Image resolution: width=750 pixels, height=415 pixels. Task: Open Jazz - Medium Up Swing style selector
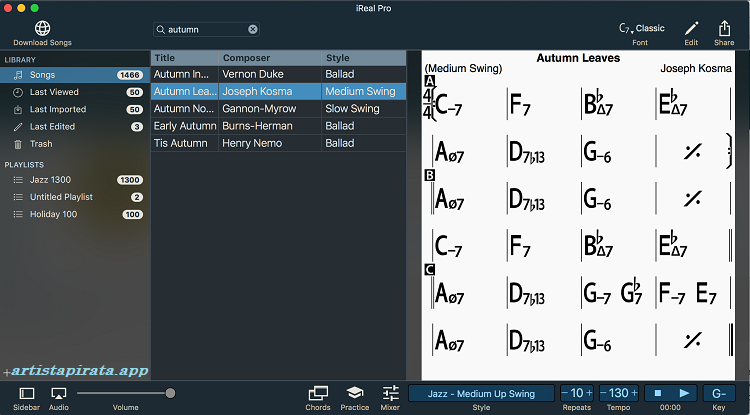click(481, 393)
